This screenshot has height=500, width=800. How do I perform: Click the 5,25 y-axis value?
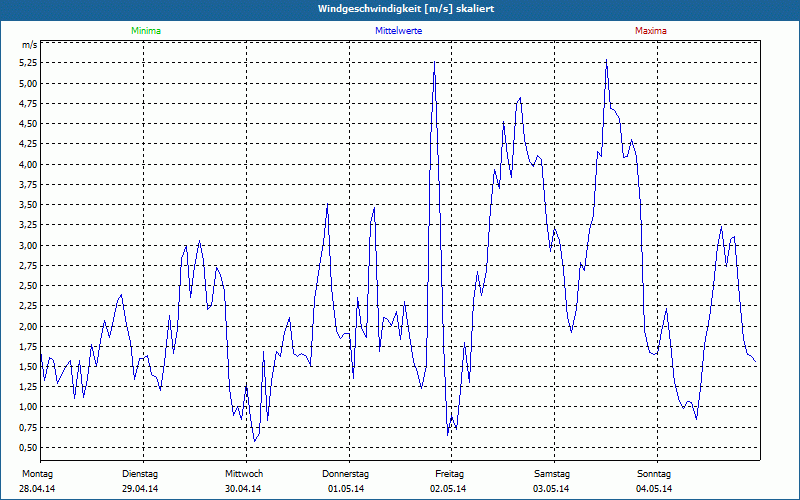(x=30, y=63)
